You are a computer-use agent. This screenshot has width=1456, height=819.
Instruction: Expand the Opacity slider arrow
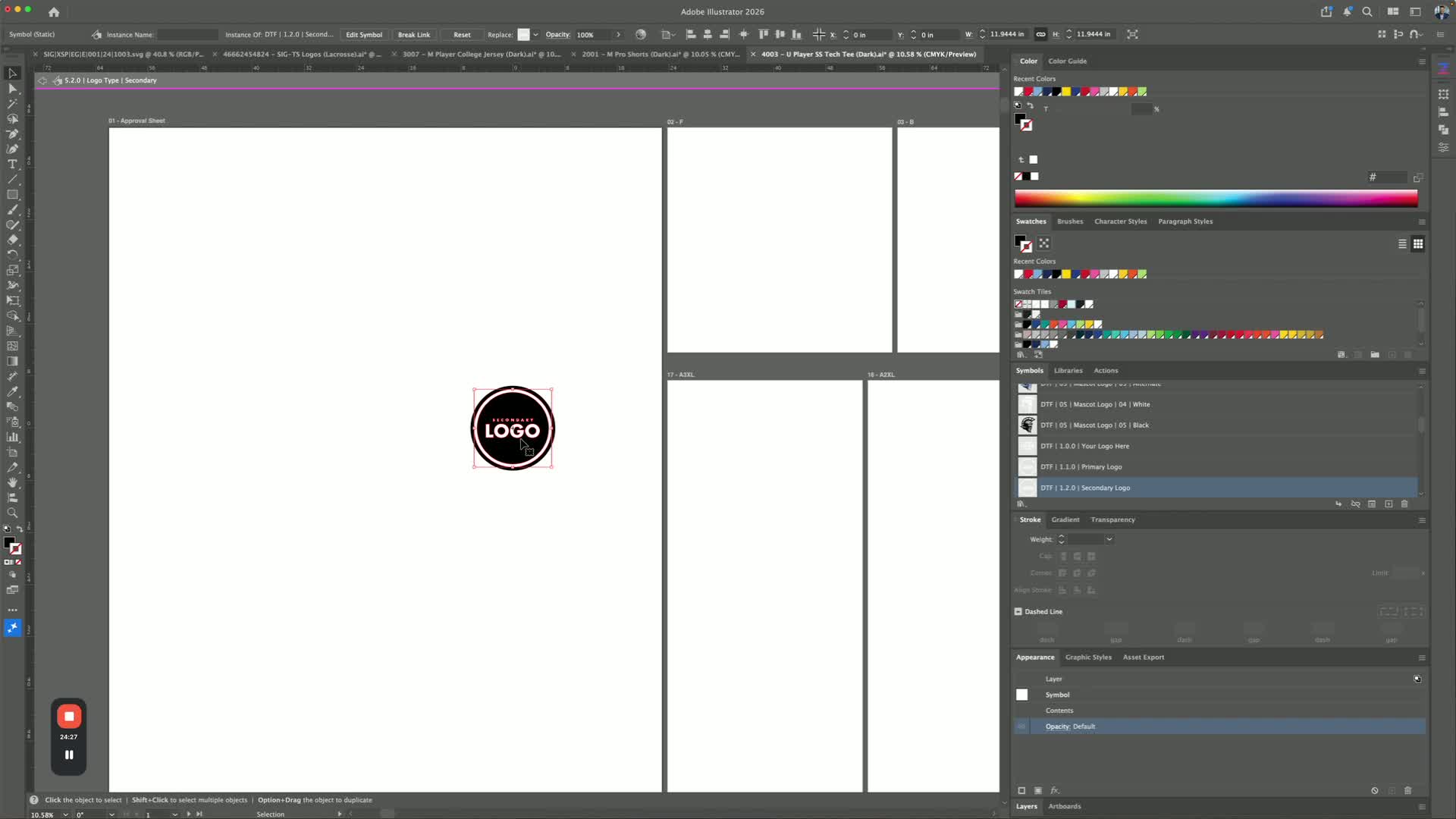tap(619, 35)
